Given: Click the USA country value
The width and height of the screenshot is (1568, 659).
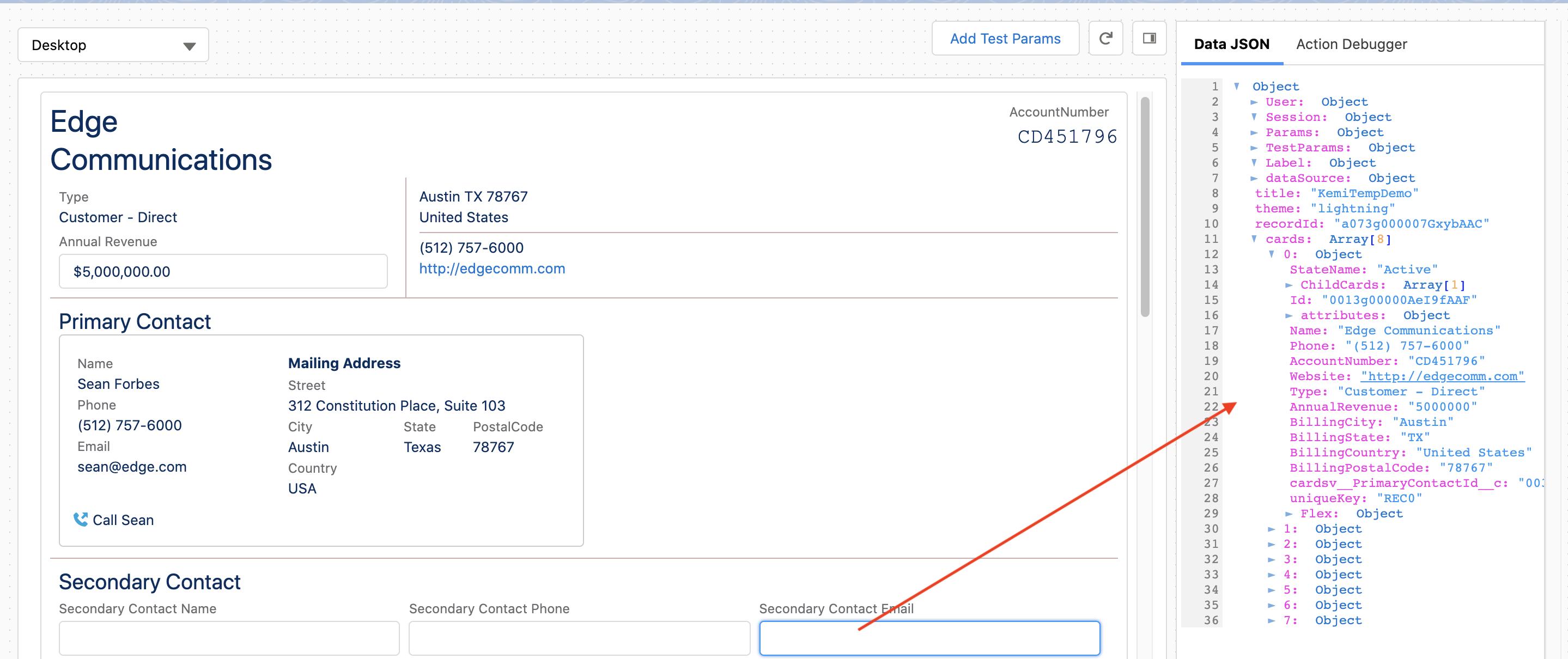Looking at the screenshot, I should pyautogui.click(x=302, y=488).
